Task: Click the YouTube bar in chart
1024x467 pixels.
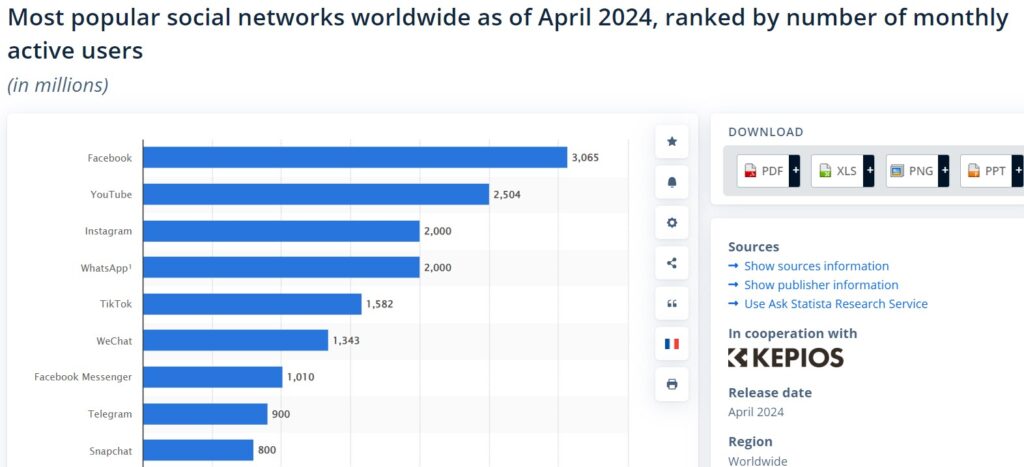Action: point(316,194)
